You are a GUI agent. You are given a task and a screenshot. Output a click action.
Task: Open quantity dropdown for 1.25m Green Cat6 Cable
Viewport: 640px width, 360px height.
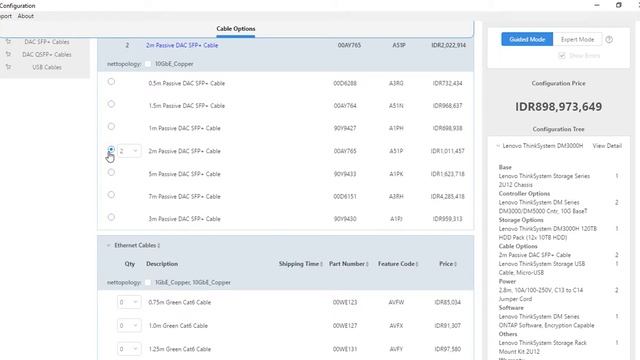click(129, 349)
